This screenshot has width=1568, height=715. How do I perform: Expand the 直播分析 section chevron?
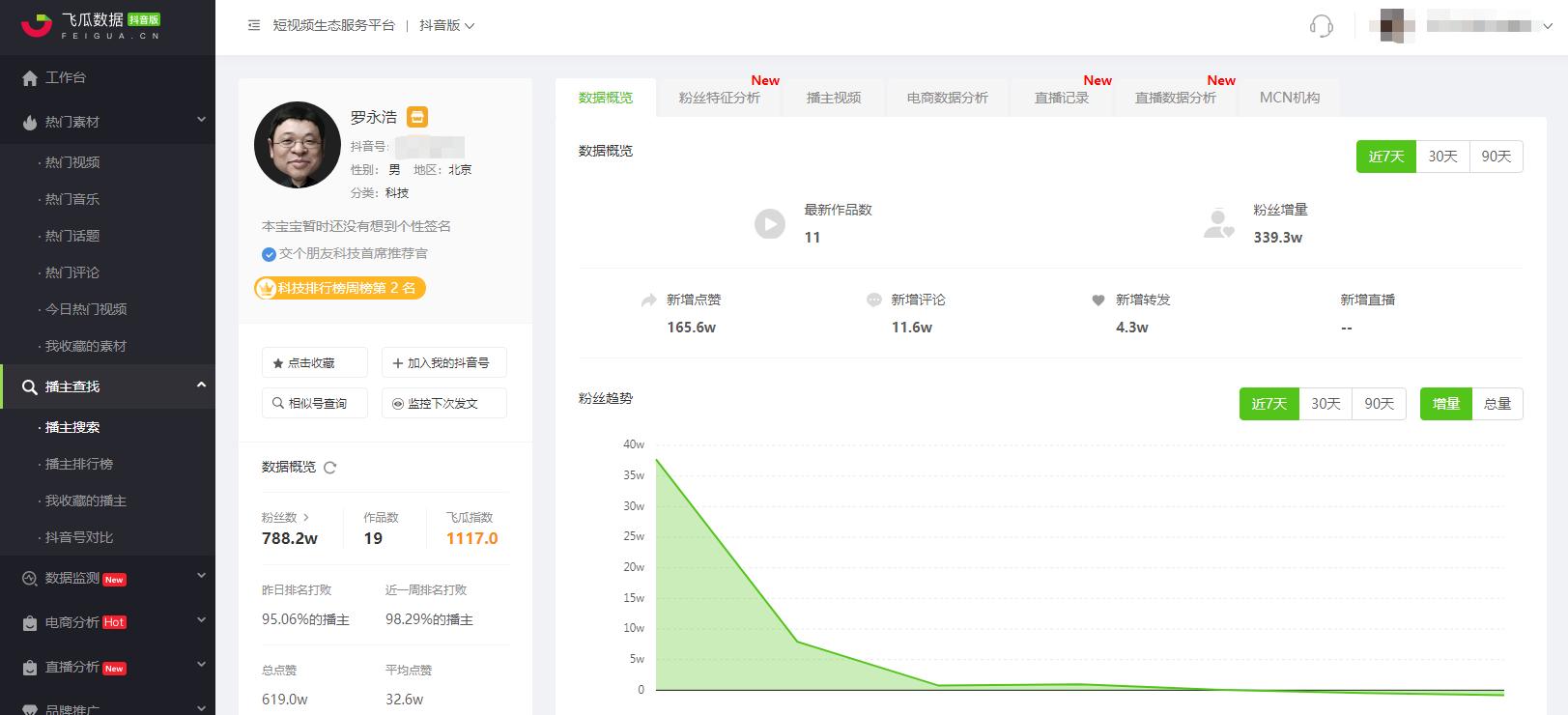(x=201, y=665)
